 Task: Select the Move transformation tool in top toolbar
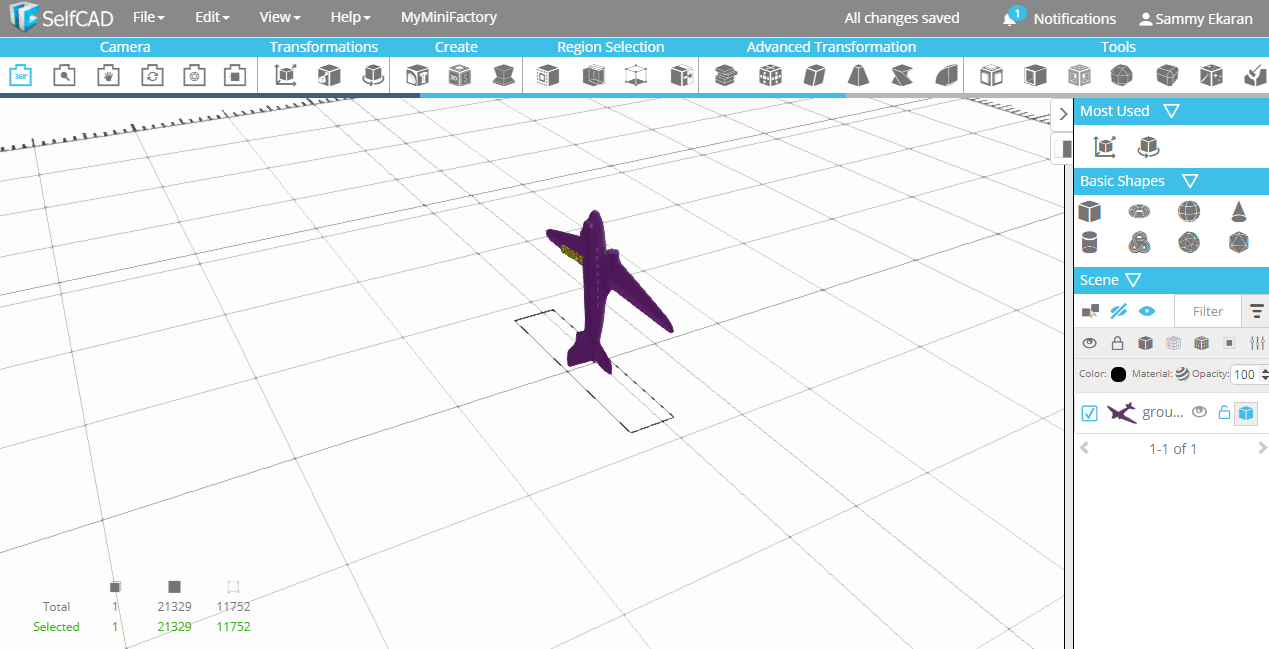(286, 75)
